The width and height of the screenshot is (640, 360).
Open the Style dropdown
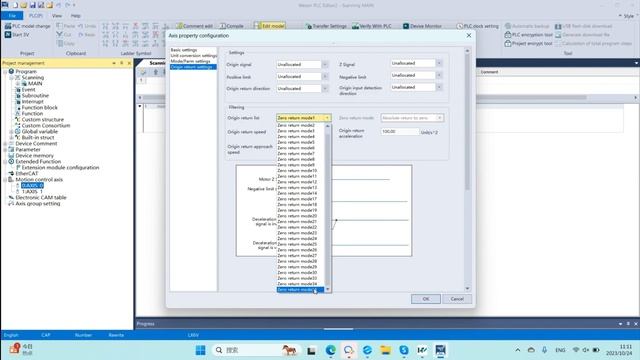point(627,16)
